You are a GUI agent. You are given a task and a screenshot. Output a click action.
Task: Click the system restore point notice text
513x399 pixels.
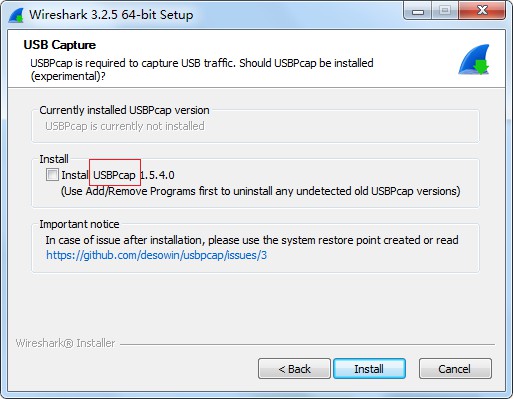coord(252,240)
